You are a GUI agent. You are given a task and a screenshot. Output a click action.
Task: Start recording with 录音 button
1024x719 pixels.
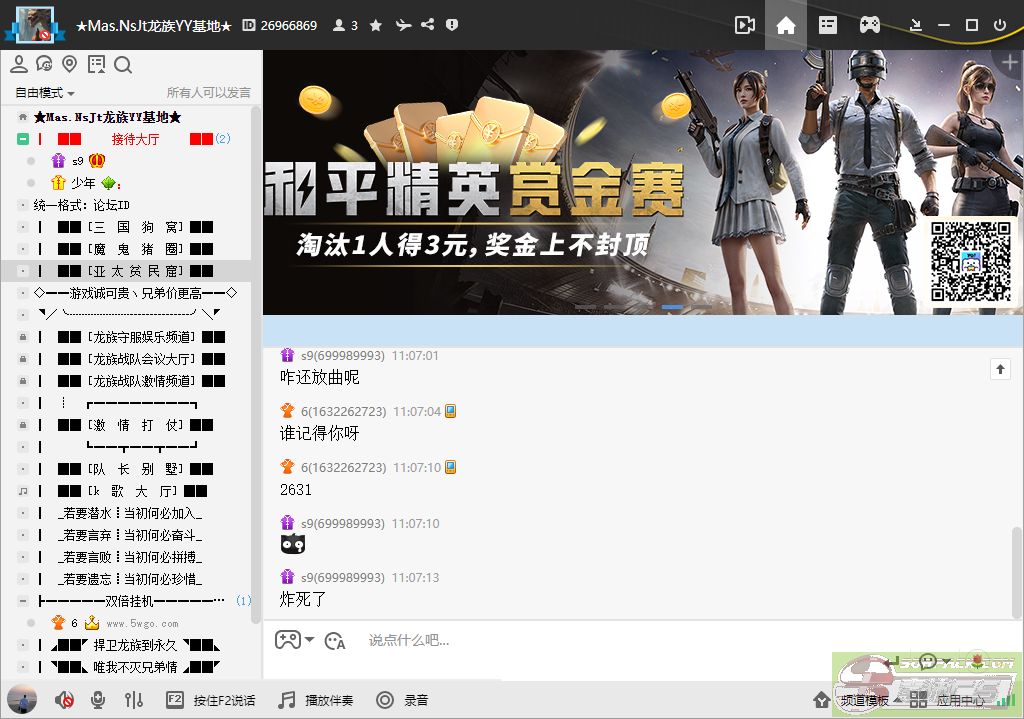point(402,700)
